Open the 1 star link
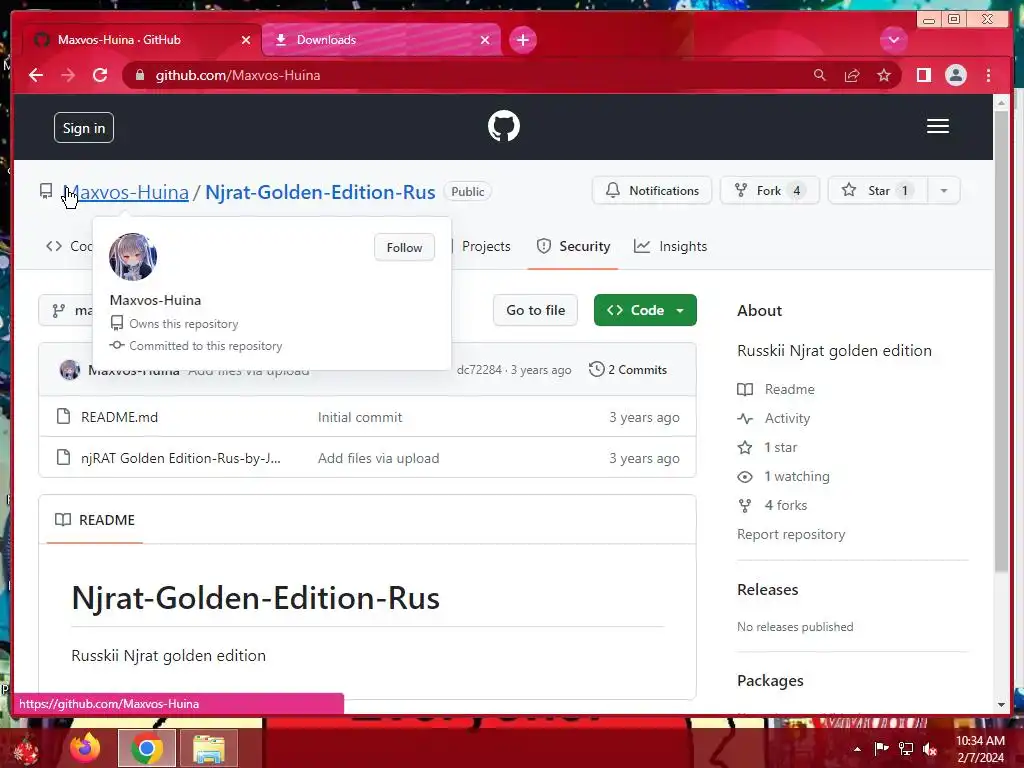Viewport: 1024px width, 768px height. click(767, 447)
